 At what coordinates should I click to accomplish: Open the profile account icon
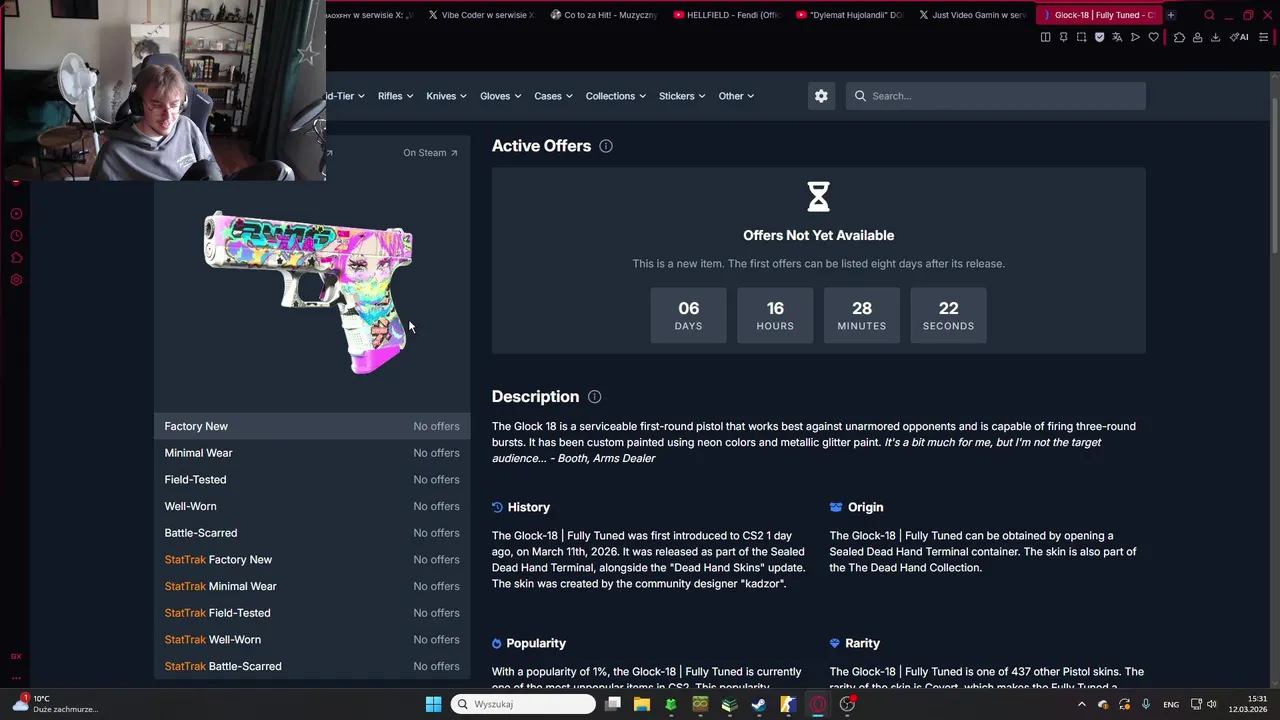[1197, 37]
